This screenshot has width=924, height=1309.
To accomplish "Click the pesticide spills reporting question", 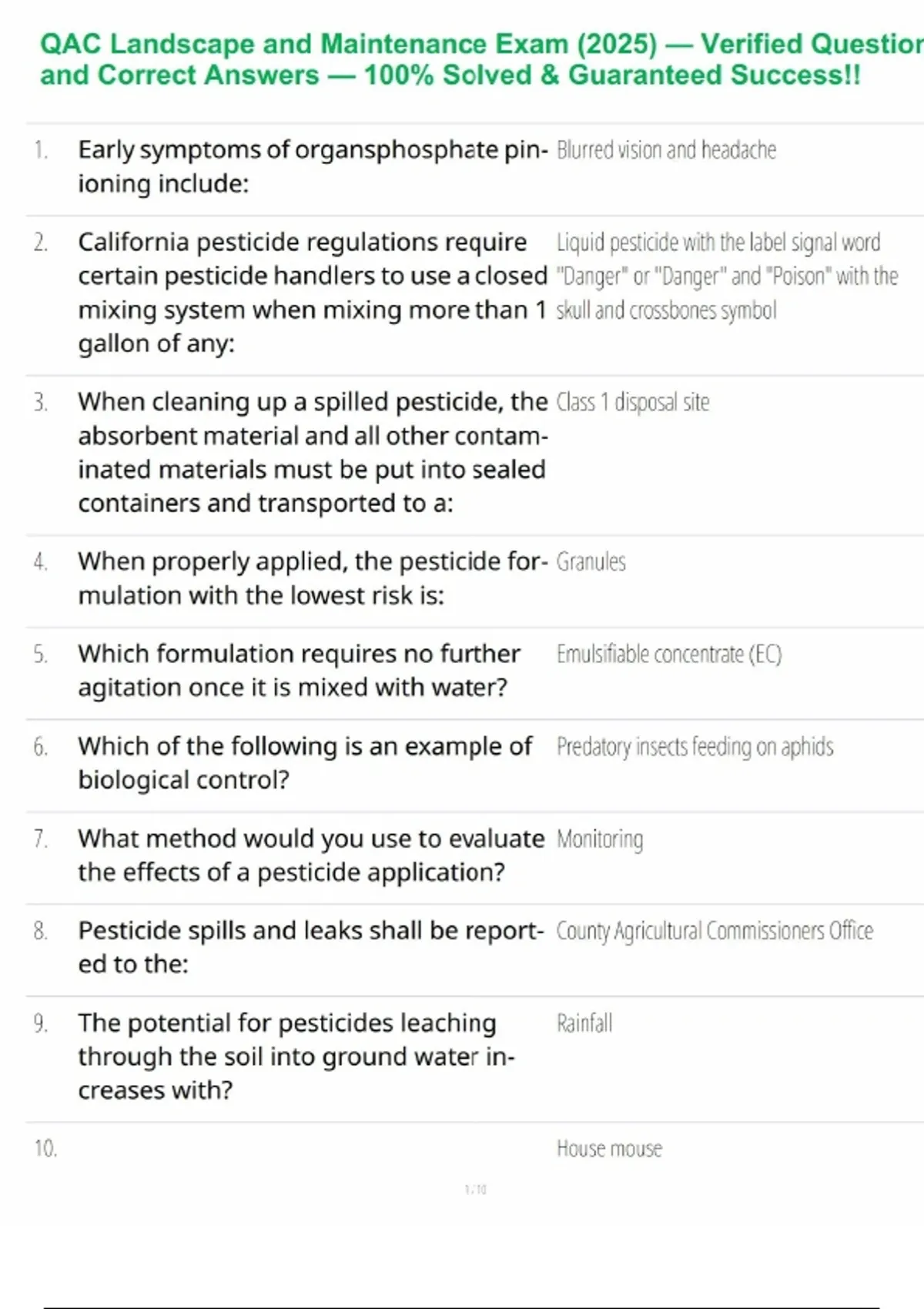I will [310, 947].
